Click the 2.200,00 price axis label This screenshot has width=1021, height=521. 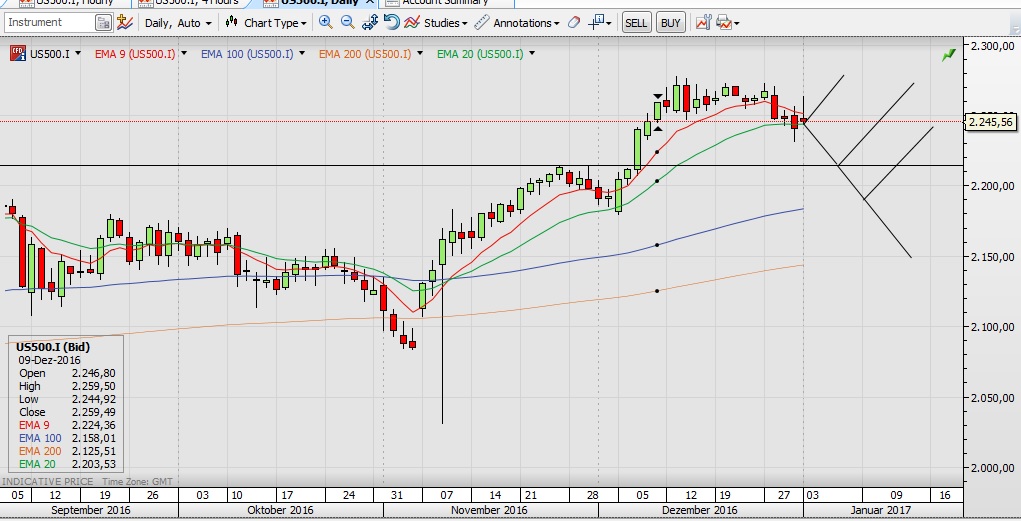(992, 186)
